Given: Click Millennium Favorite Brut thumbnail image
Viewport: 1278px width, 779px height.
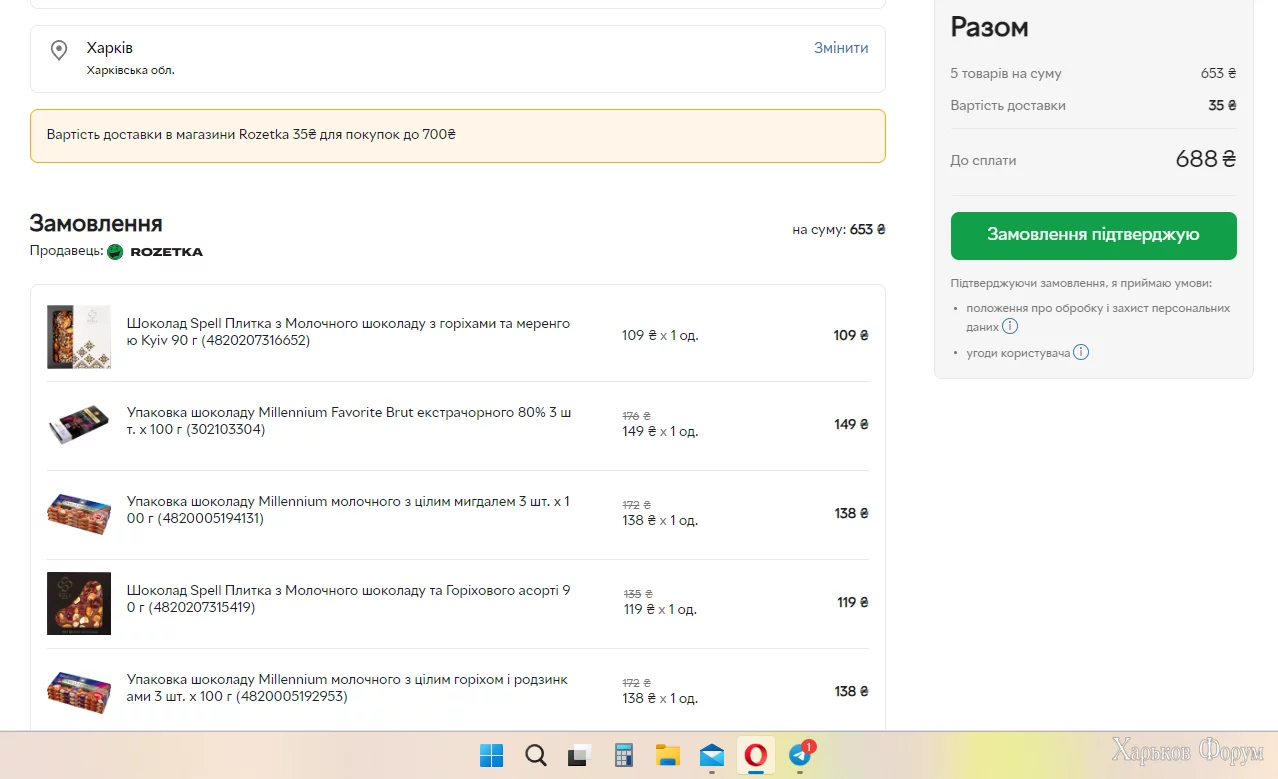Looking at the screenshot, I should click(79, 424).
